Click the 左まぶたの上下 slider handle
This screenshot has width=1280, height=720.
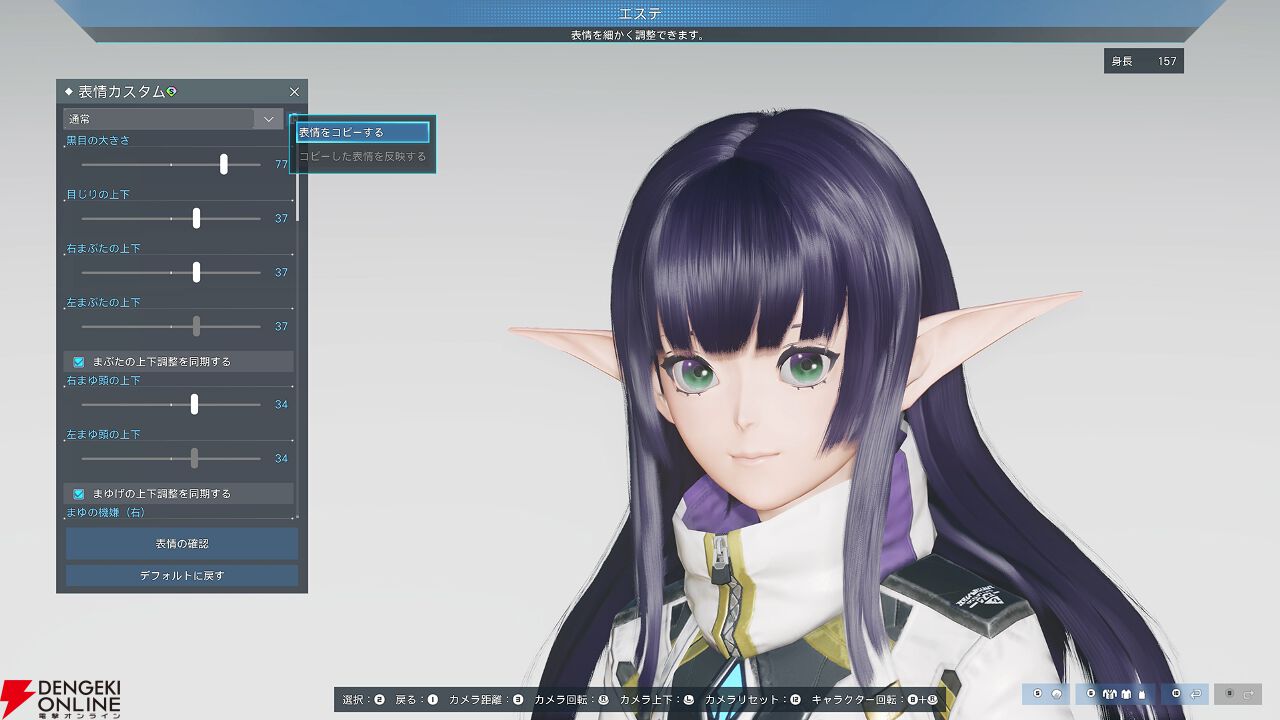pyautogui.click(x=196, y=326)
